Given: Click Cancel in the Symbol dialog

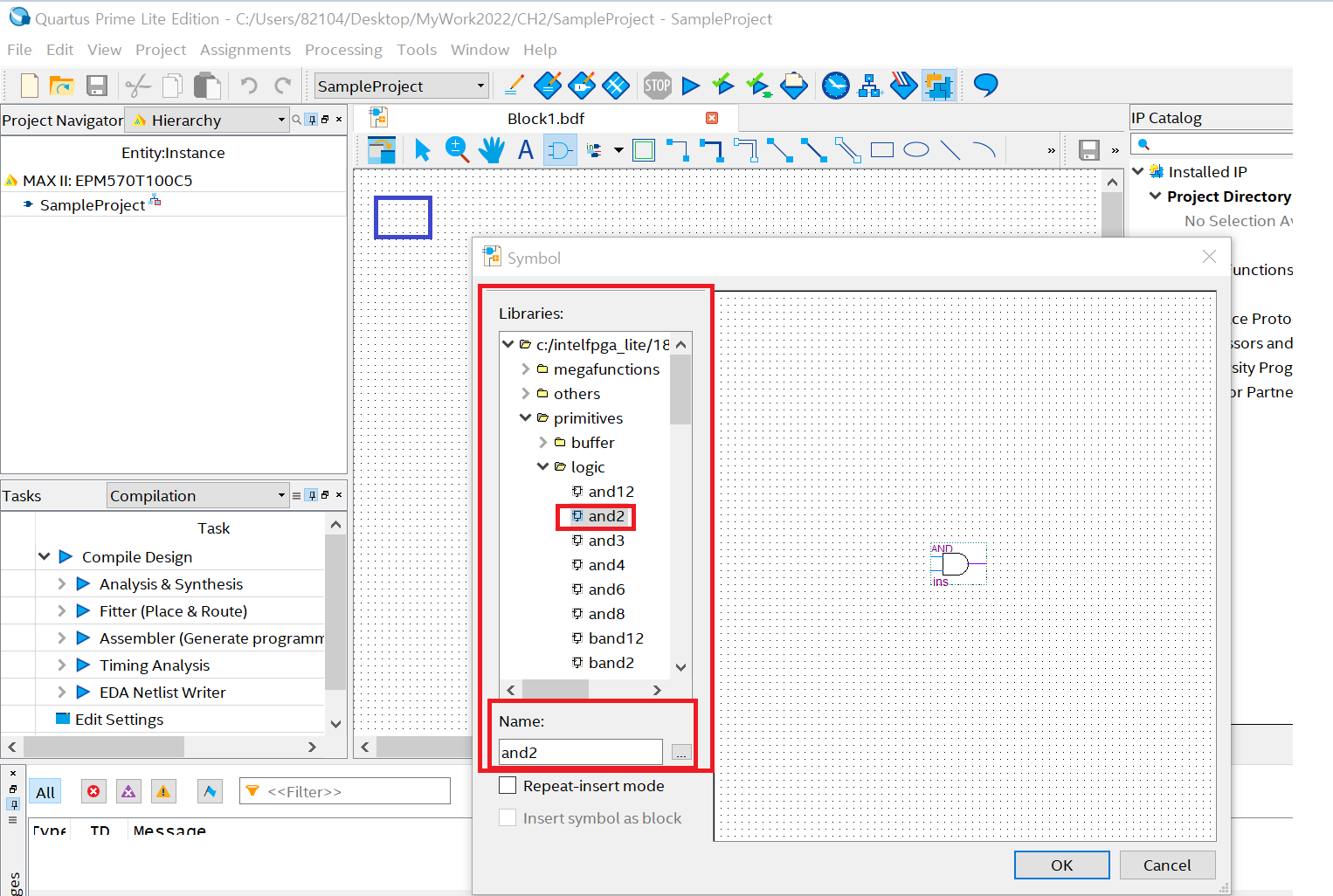Looking at the screenshot, I should point(1167,865).
